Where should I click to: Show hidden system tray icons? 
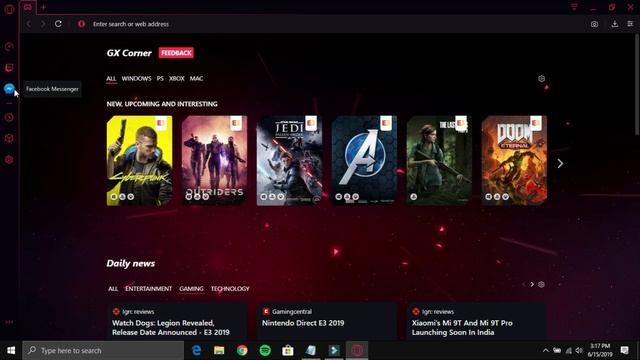(x=546, y=351)
